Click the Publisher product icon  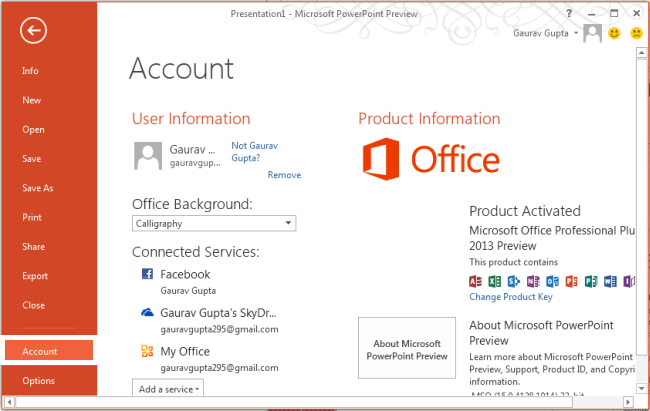click(x=591, y=281)
